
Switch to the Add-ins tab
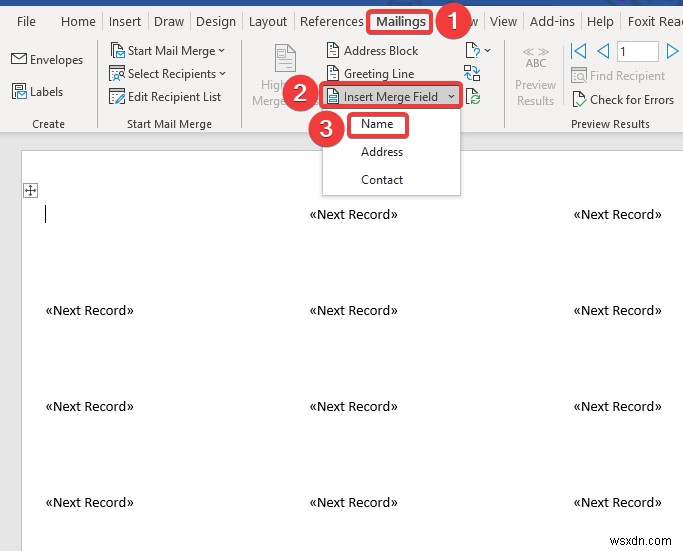click(552, 21)
